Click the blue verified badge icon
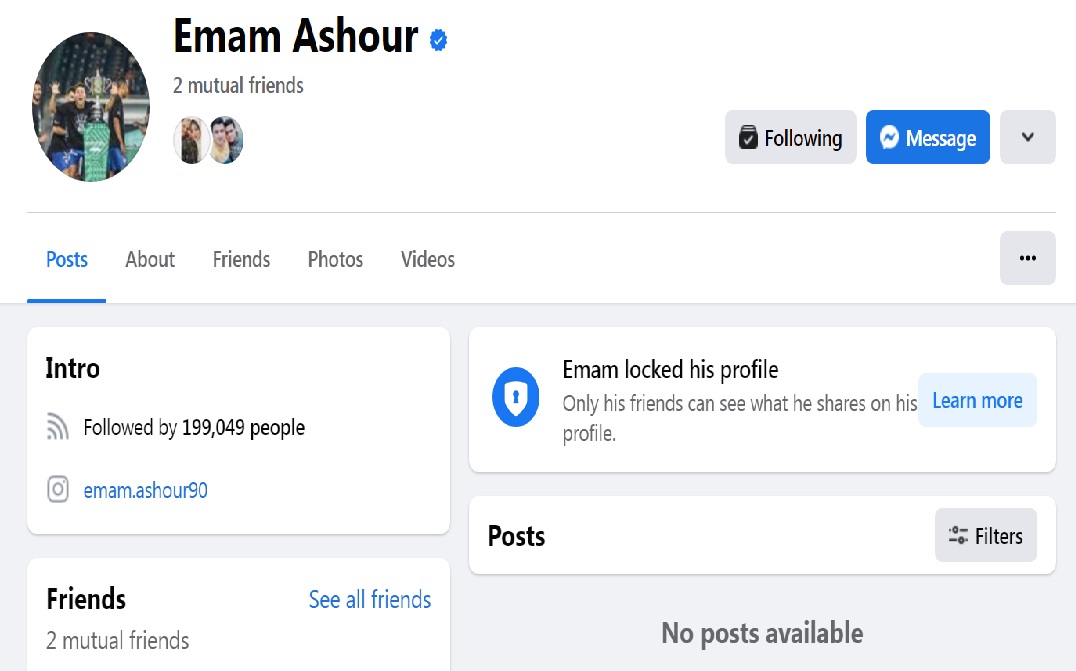Image resolution: width=1076 pixels, height=671 pixels. tap(438, 40)
